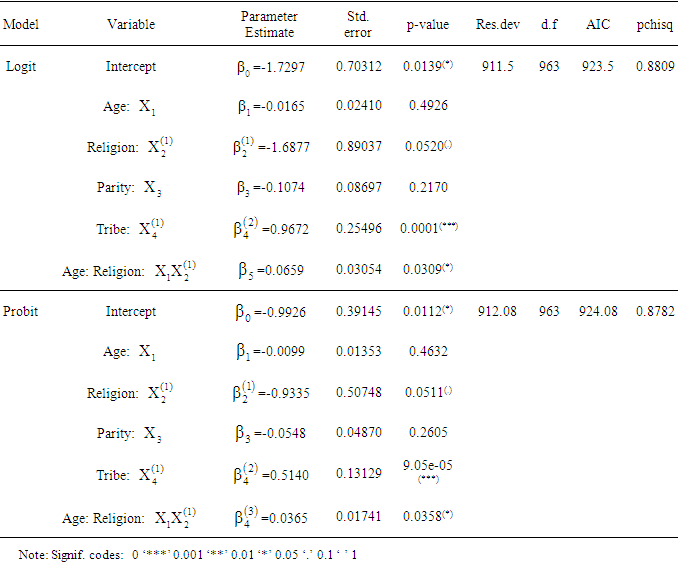
Task: Select the pchisq column header
Action: tap(654, 24)
